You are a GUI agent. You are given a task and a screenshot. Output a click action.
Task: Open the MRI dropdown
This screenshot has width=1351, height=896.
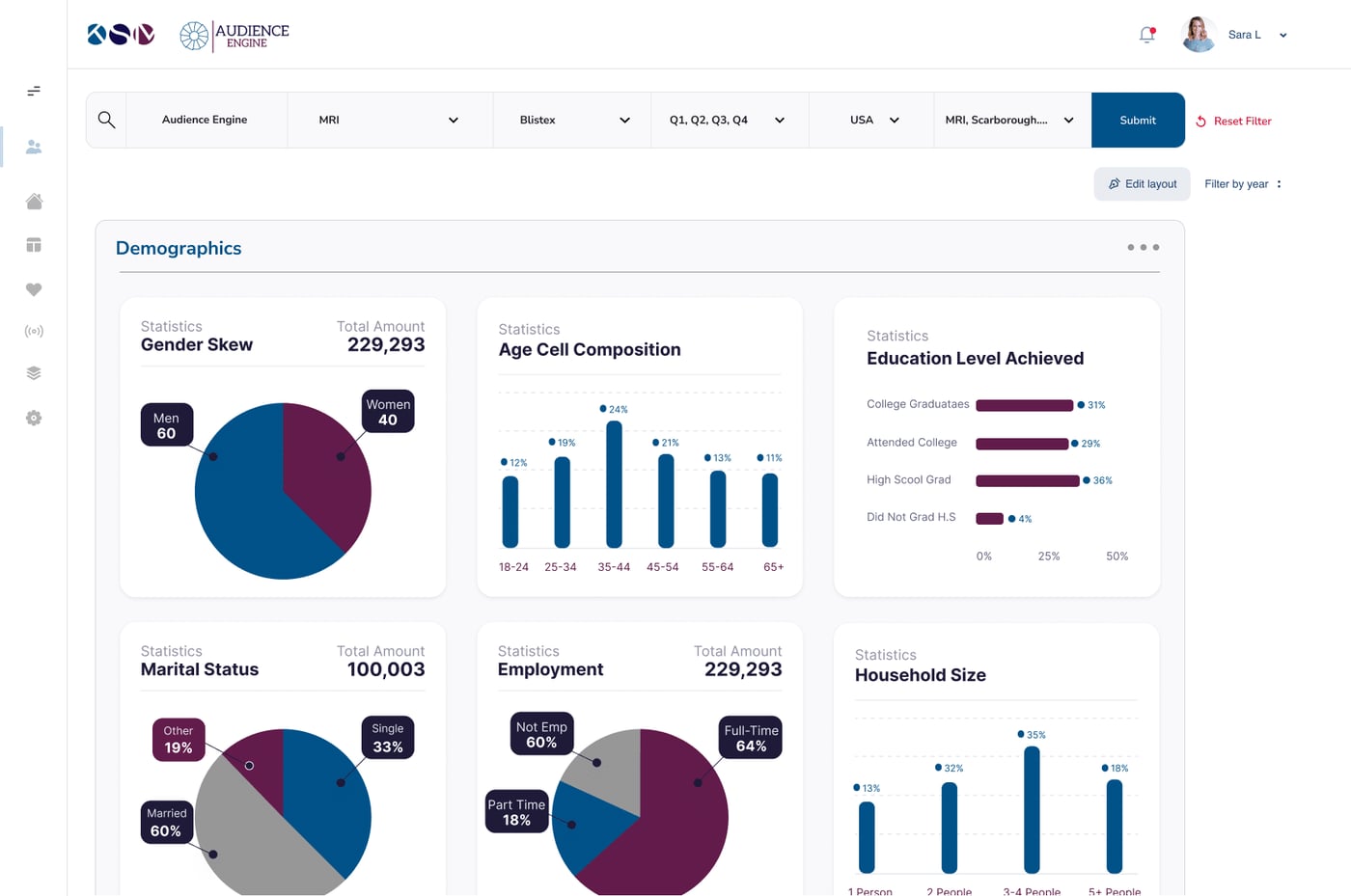pyautogui.click(x=390, y=120)
